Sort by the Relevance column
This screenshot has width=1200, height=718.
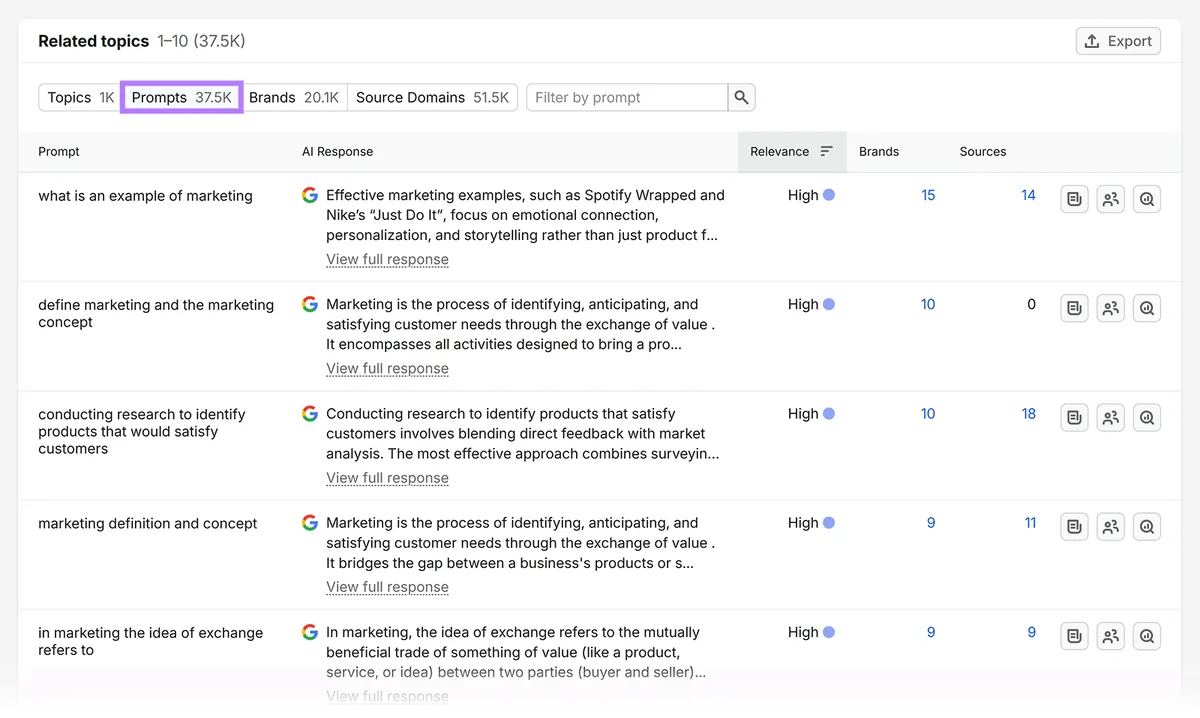(x=792, y=152)
